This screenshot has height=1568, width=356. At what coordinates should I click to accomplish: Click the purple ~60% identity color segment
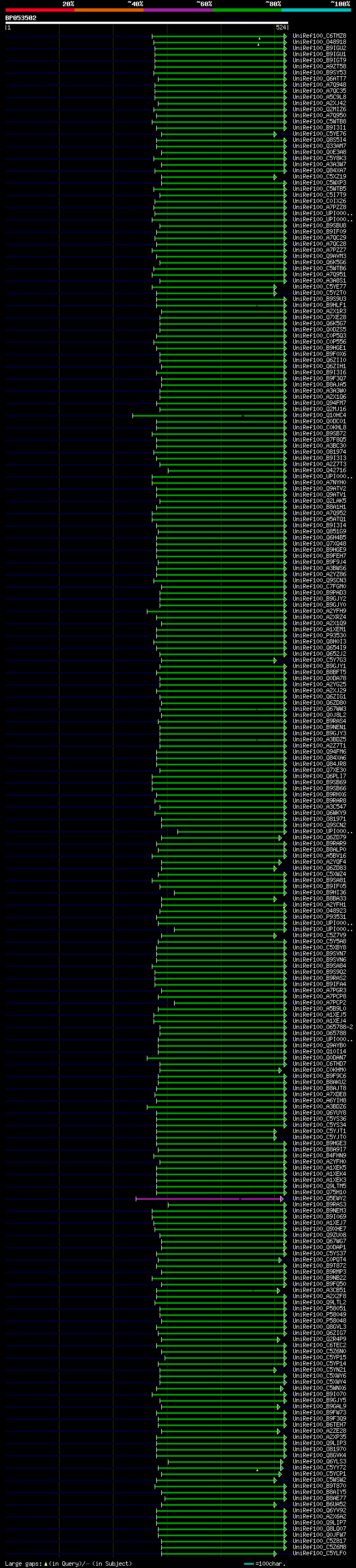177,10
